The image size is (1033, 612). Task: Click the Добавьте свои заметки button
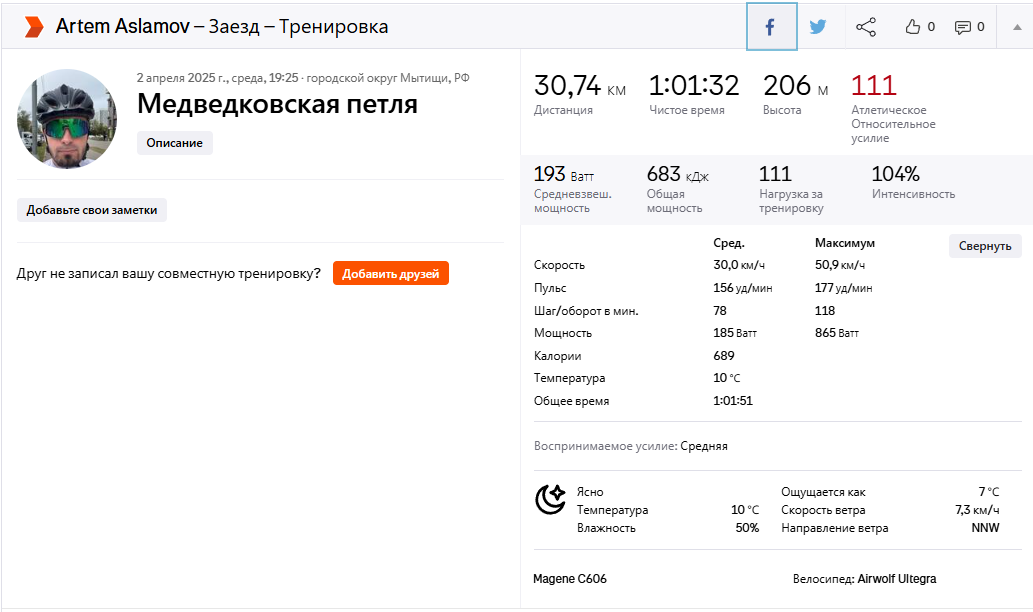(92, 210)
